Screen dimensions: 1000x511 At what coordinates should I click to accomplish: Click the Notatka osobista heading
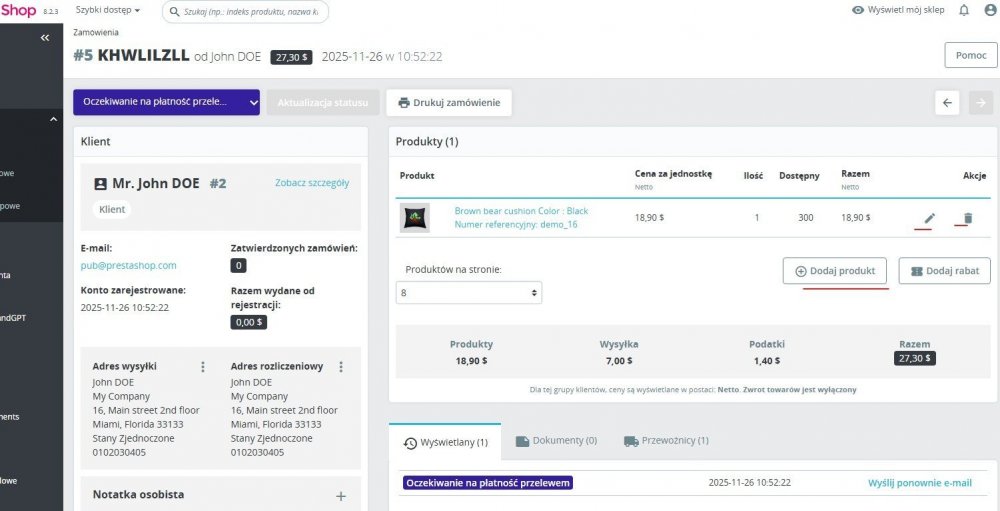pos(138,494)
